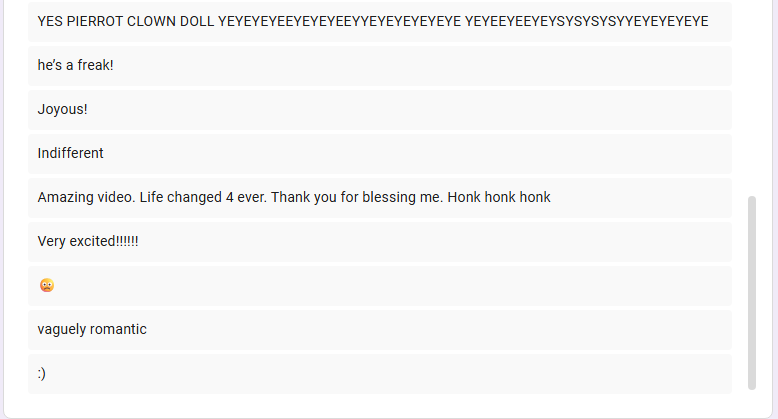Click the "vaguely romantic" response
The height and width of the screenshot is (419, 778).
[380, 330]
